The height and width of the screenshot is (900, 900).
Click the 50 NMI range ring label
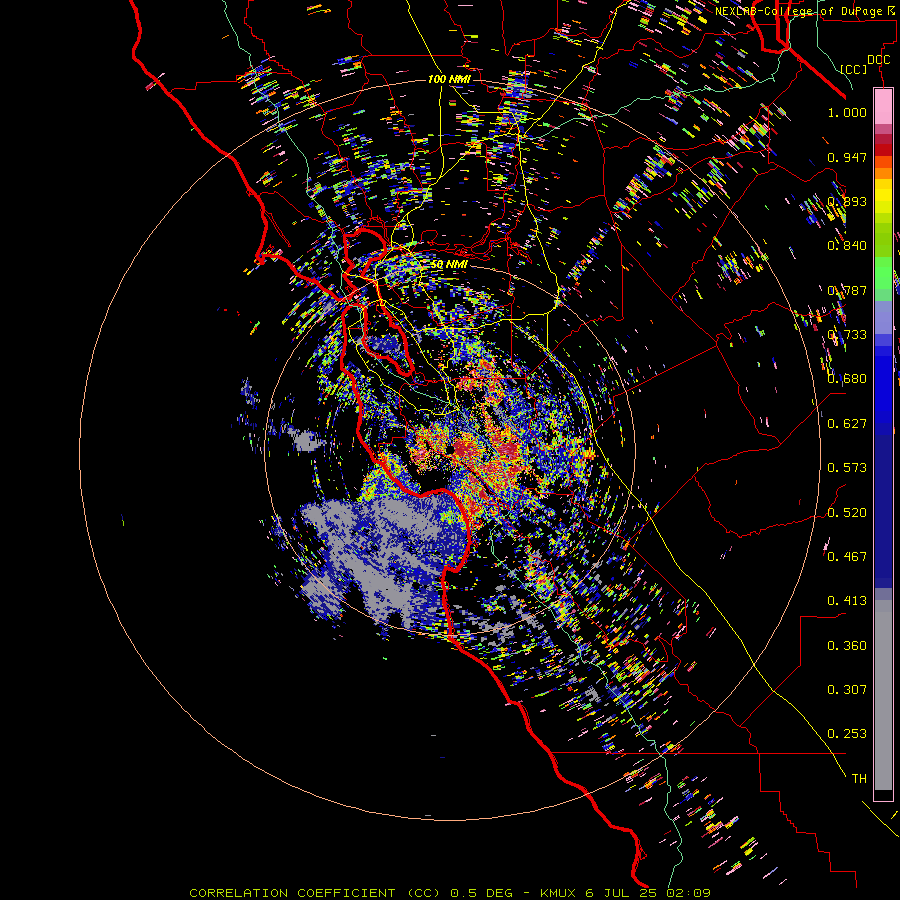click(449, 265)
